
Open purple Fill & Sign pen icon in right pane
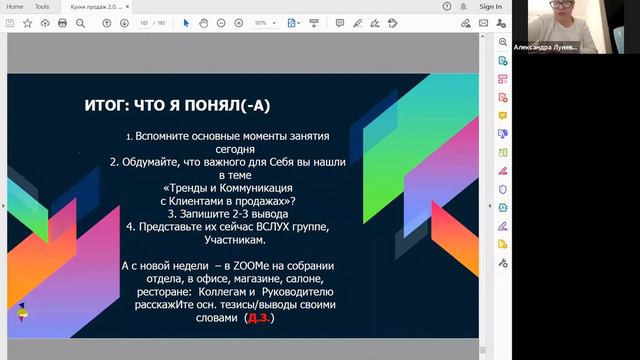(503, 226)
